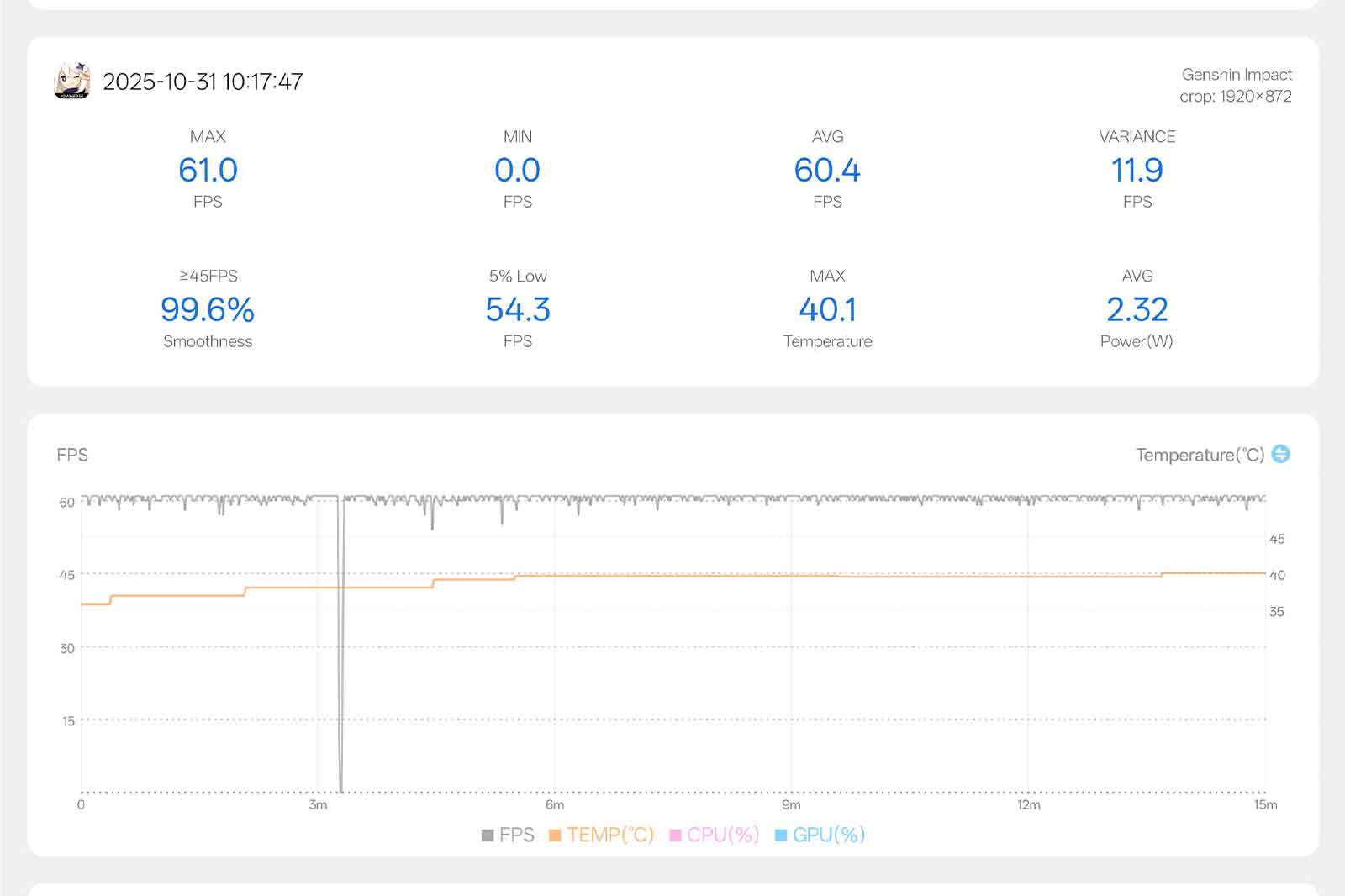Click the orange TEMP legend square
The image size is (1345, 896).
[x=555, y=835]
